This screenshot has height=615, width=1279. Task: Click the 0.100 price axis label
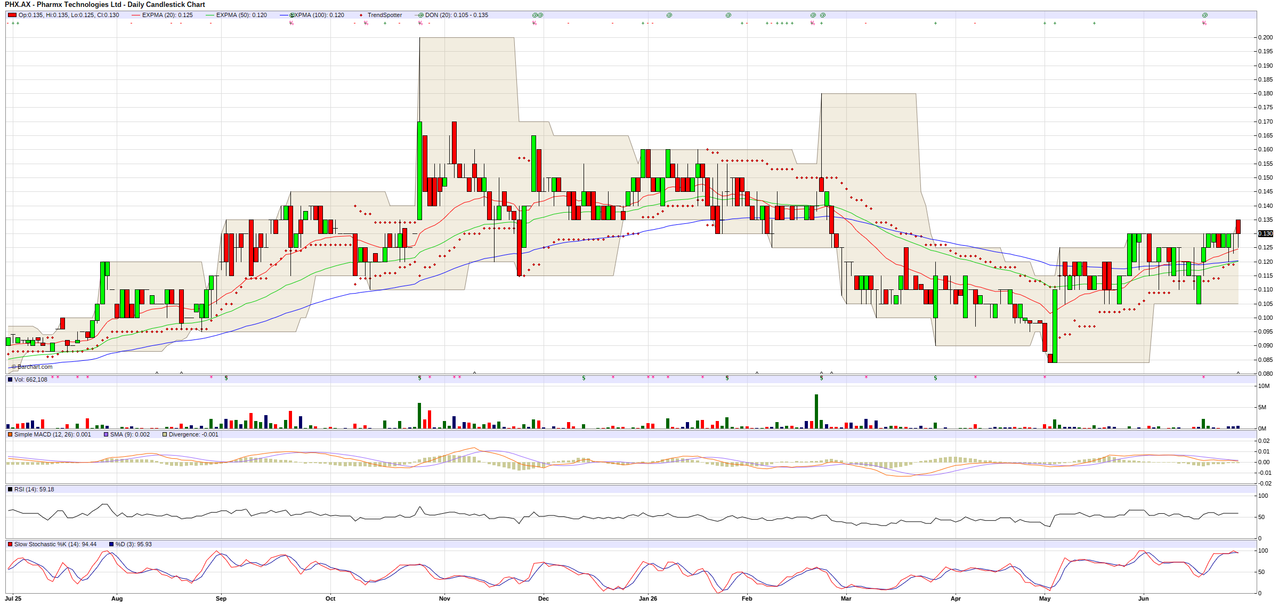click(1264, 318)
